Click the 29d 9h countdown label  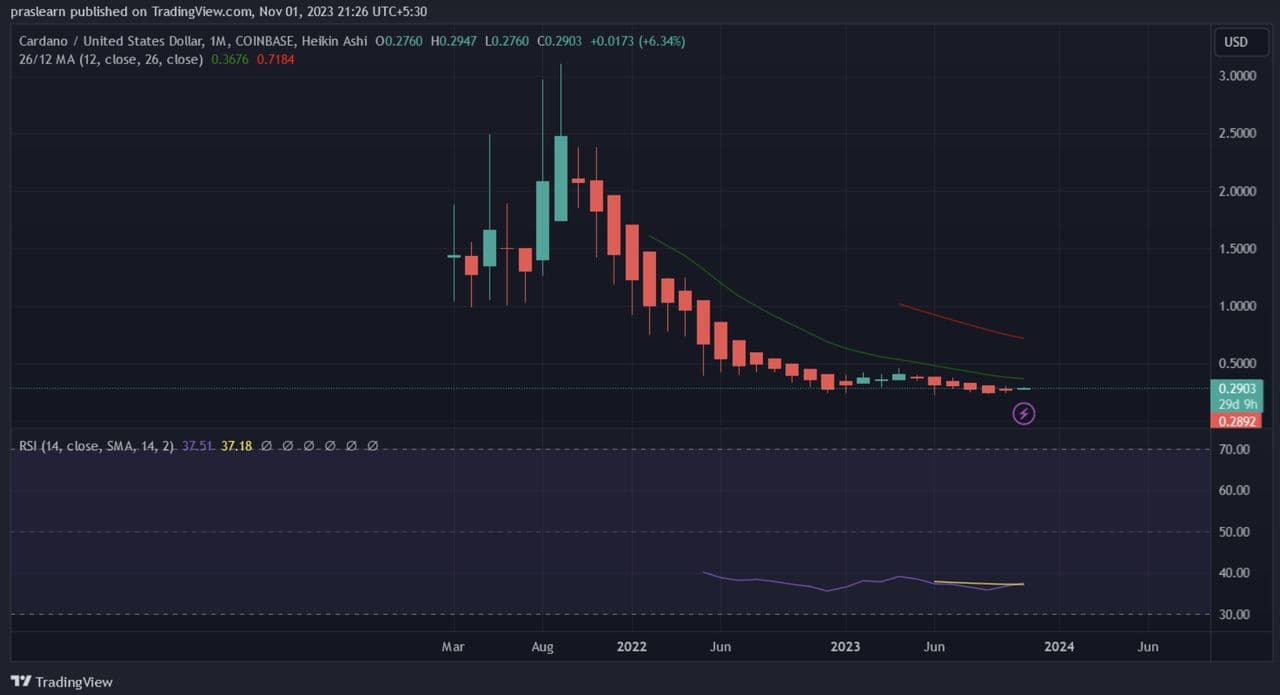[1236, 404]
